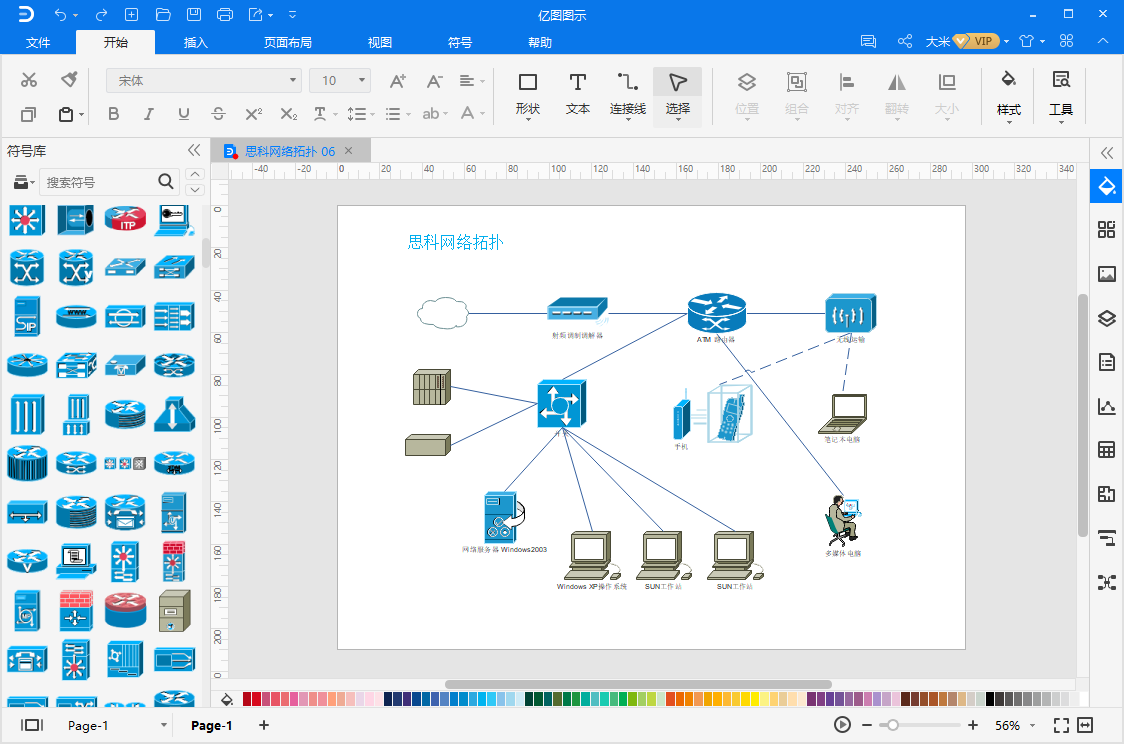Open the zoom level dropdown at 56%

(x=1032, y=725)
